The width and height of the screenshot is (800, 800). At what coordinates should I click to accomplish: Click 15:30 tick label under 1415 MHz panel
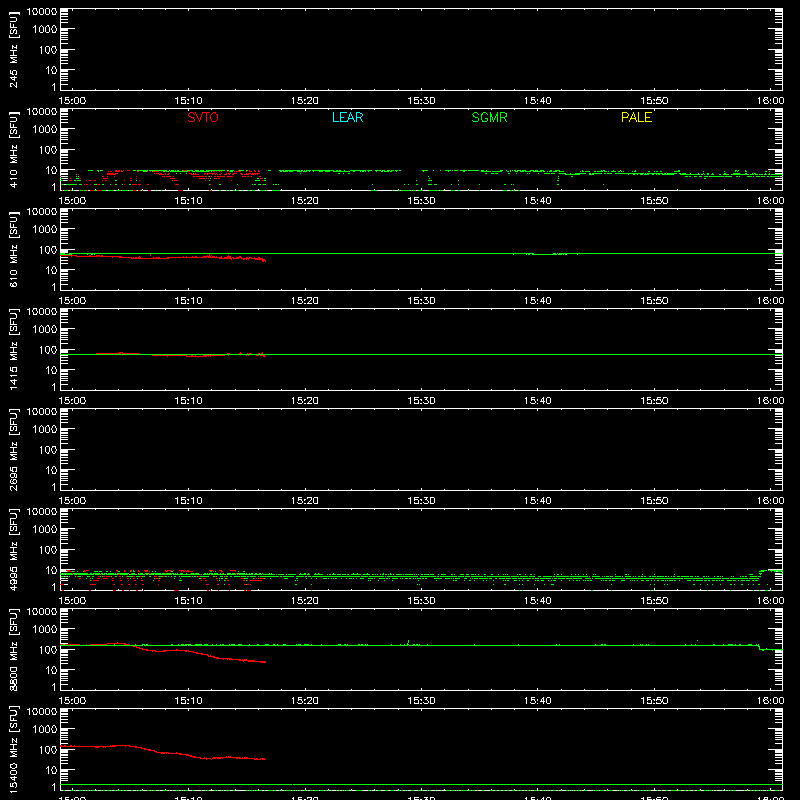421,401
